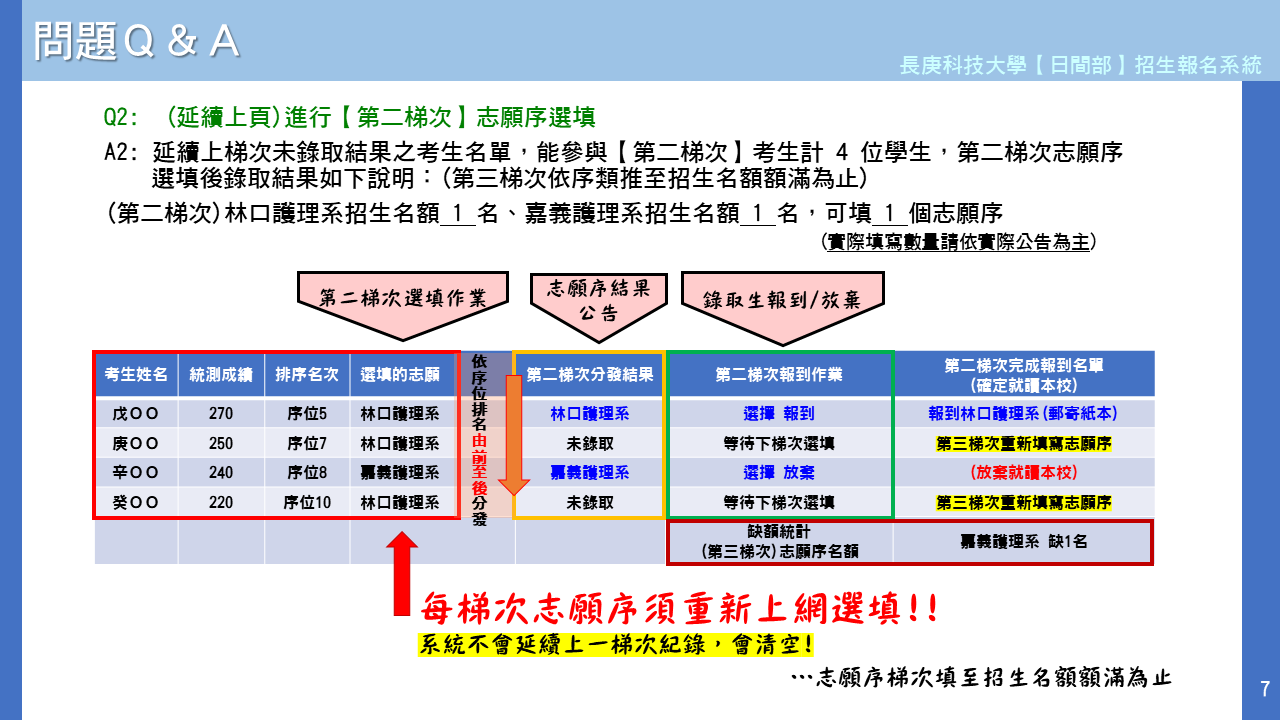This screenshot has width=1280, height=720.
Task: Click the rank cell 序位5
Action: [307, 413]
